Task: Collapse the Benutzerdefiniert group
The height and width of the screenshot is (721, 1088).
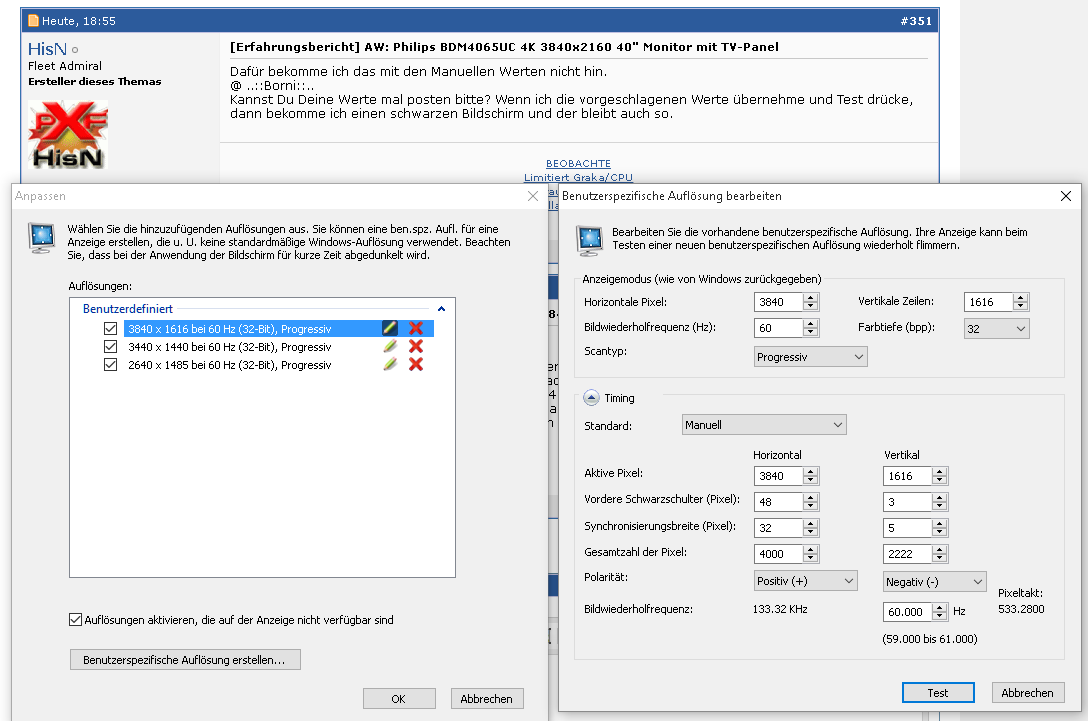Action: click(x=441, y=309)
